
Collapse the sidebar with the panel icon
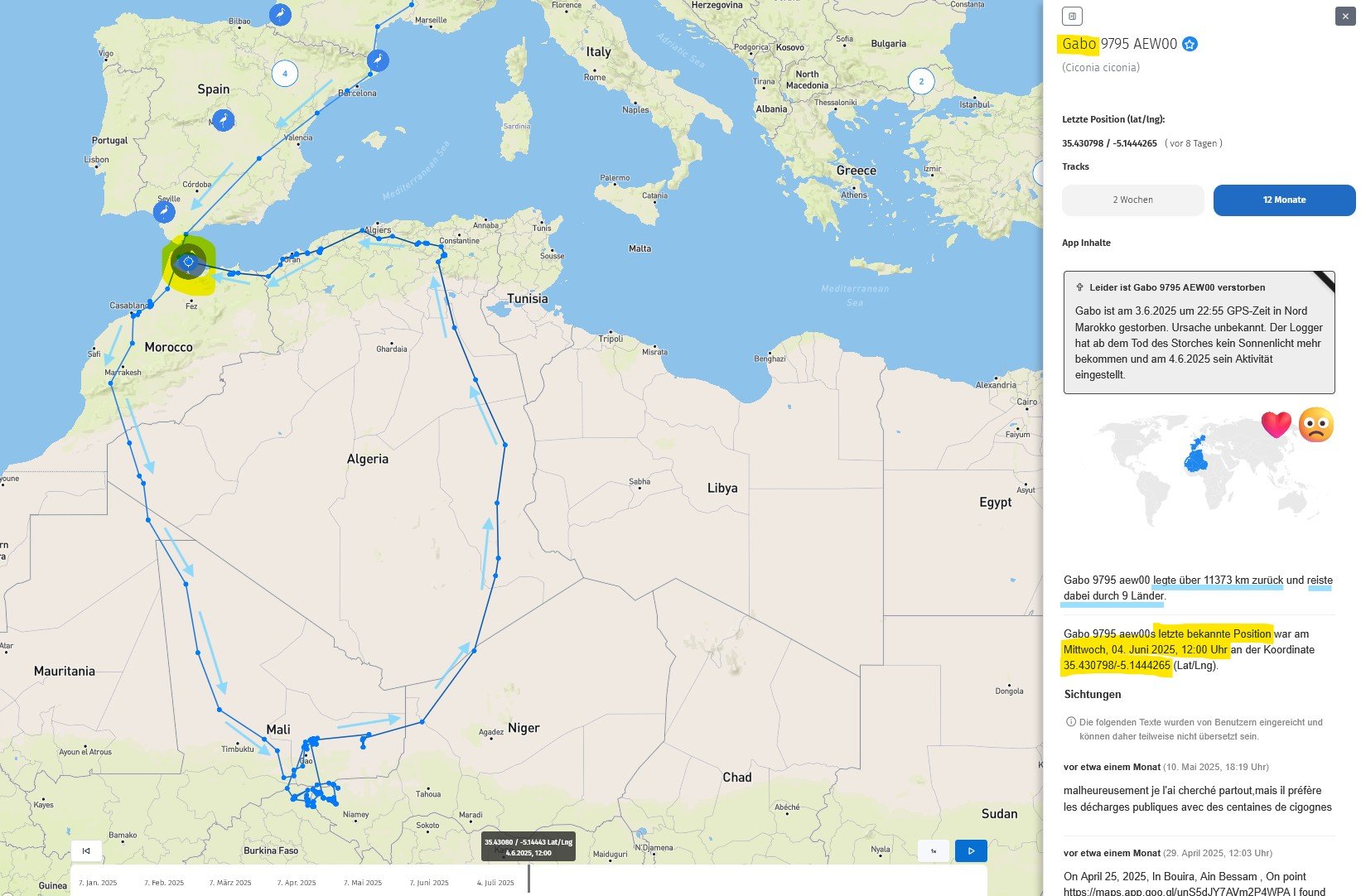(x=1072, y=17)
